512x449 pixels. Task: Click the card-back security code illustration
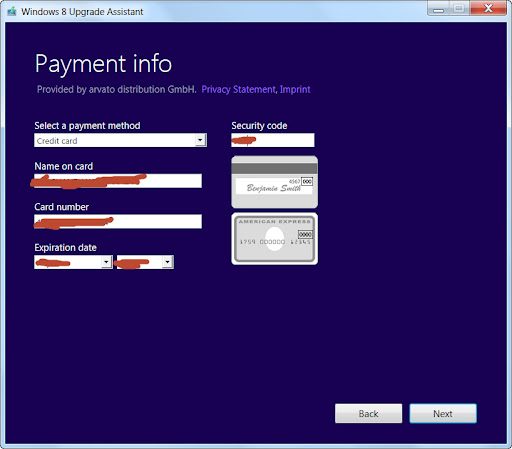pos(275,182)
